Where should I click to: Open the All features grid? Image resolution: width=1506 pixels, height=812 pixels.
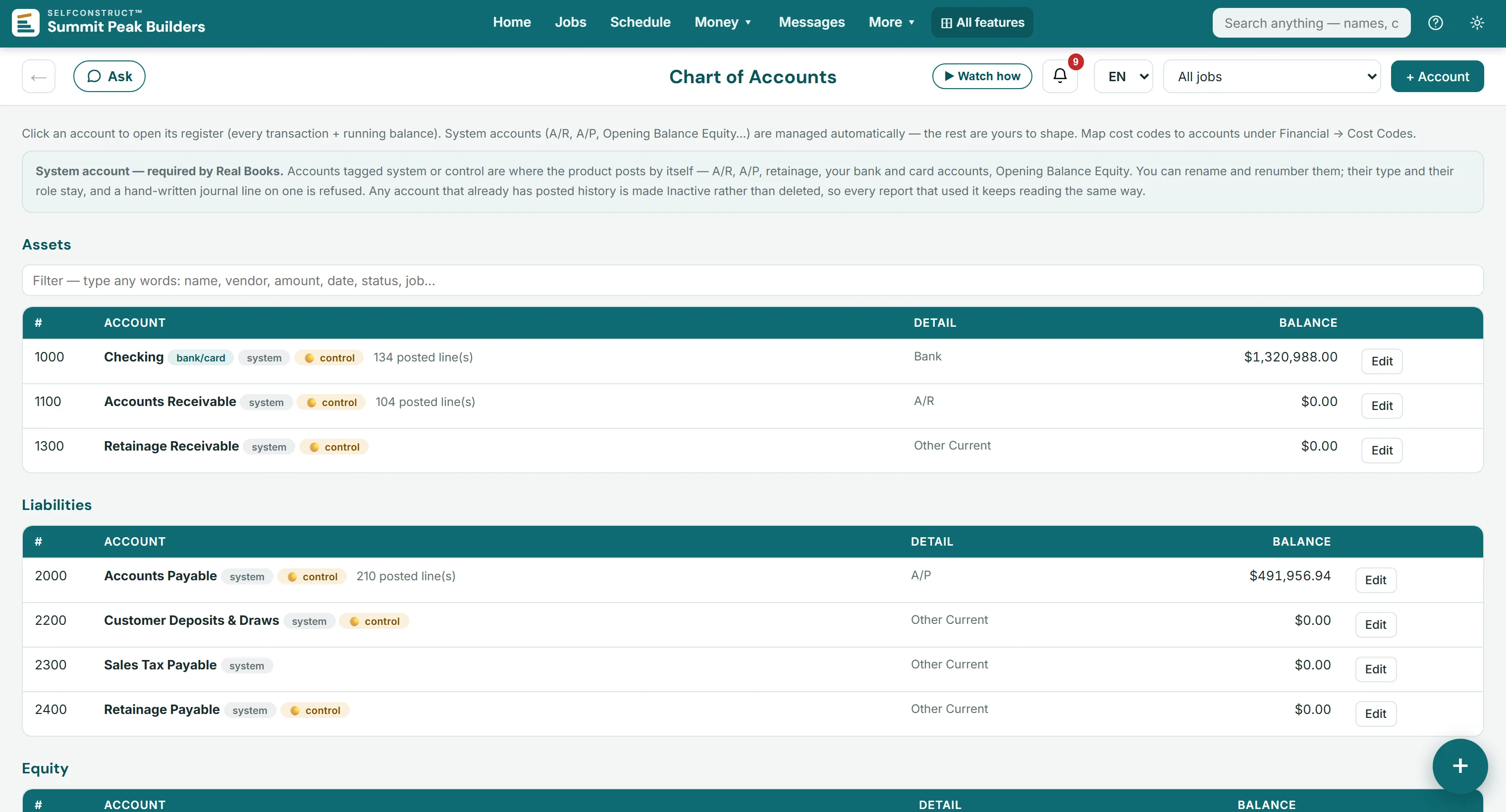982,22
